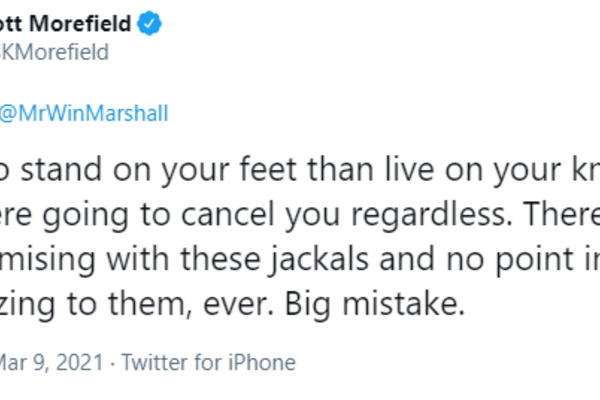Image resolution: width=600 pixels, height=400 pixels.
Task: Click the word "iPhone" in the source label
Action: [264, 359]
